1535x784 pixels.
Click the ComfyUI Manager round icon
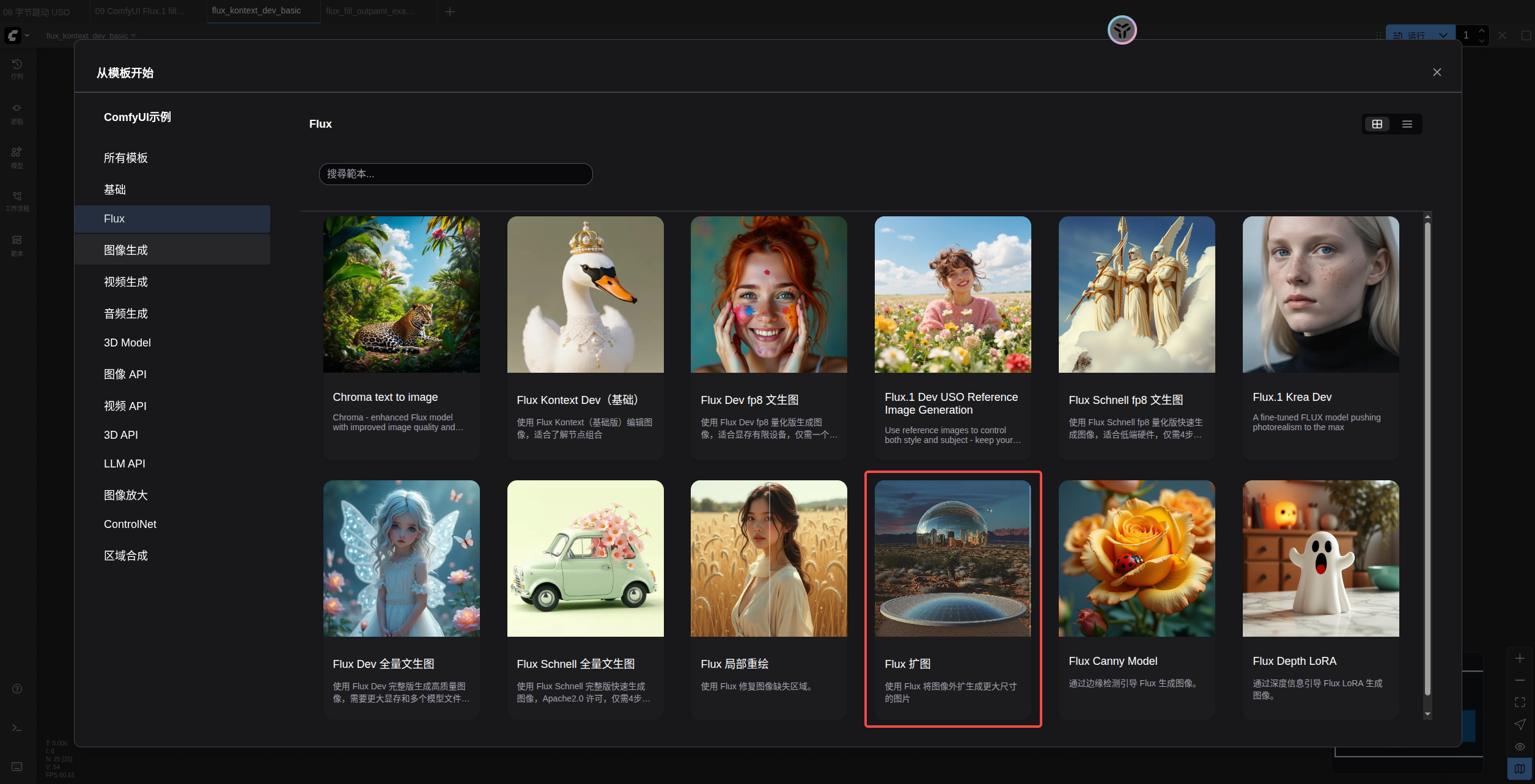1122,30
